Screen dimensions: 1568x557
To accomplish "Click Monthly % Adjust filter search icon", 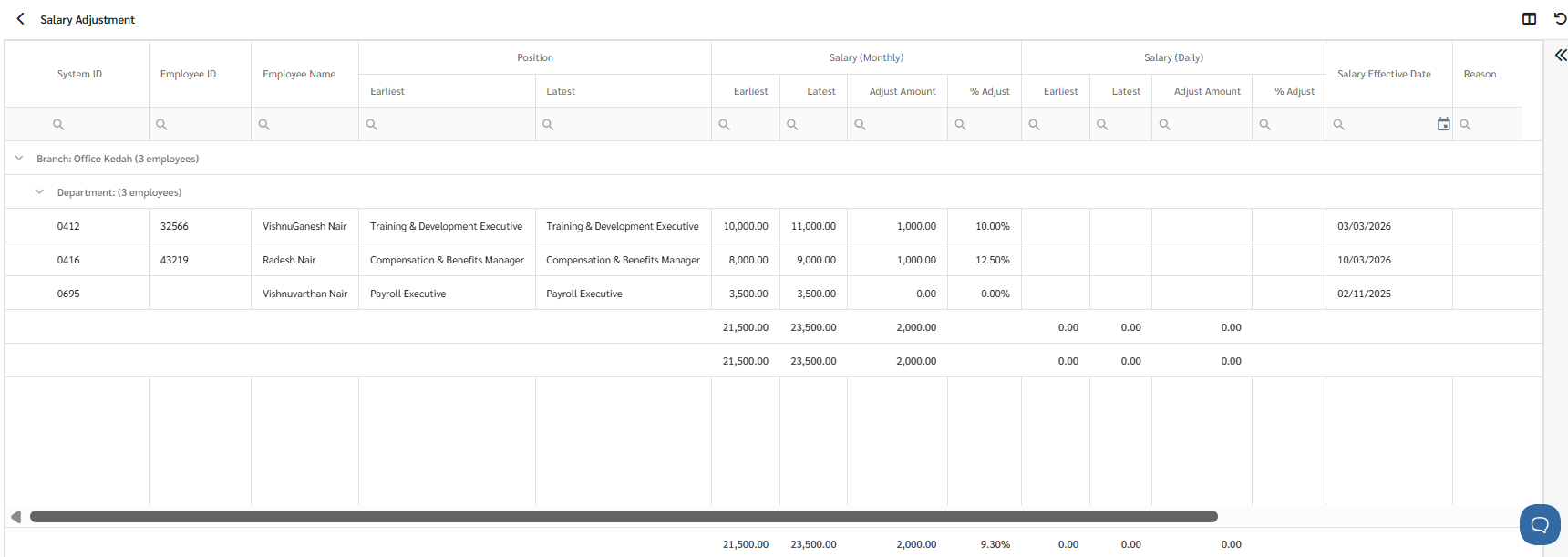I will [x=960, y=124].
